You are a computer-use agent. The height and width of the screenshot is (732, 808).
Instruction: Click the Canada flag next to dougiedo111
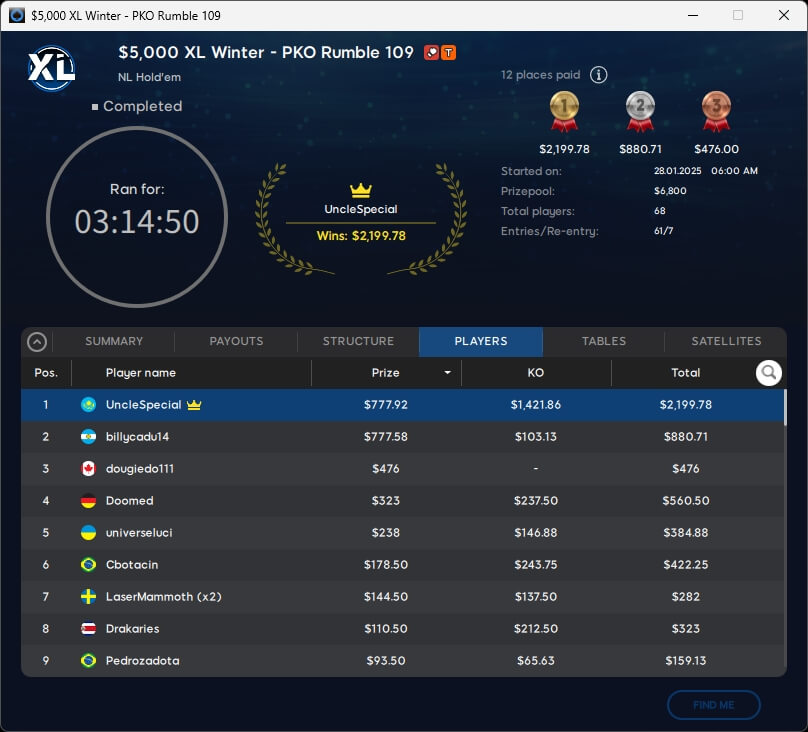(x=89, y=469)
